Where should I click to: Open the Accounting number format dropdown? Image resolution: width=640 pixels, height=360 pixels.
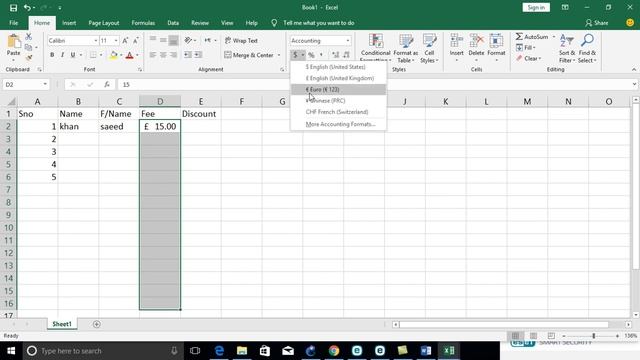(348, 41)
